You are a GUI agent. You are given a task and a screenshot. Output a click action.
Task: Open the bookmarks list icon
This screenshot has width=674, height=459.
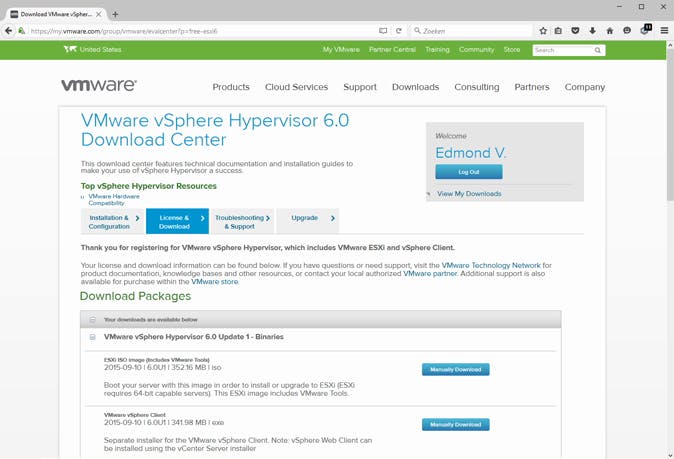(x=558, y=31)
